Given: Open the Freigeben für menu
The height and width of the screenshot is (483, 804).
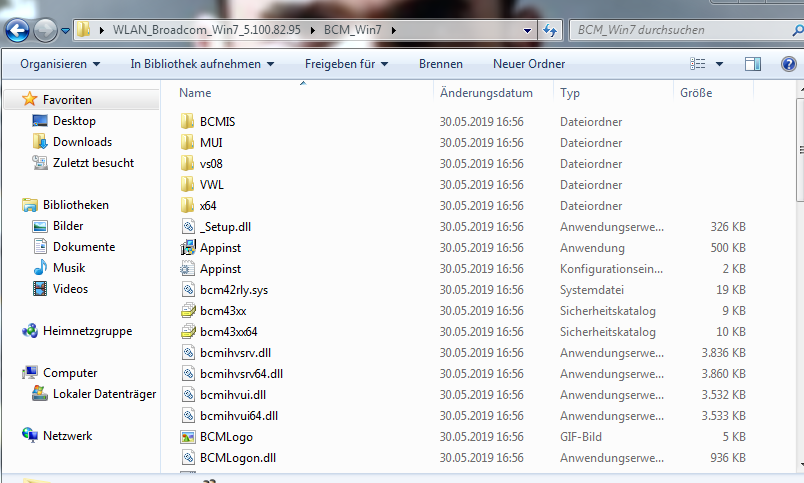Looking at the screenshot, I should click(346, 64).
